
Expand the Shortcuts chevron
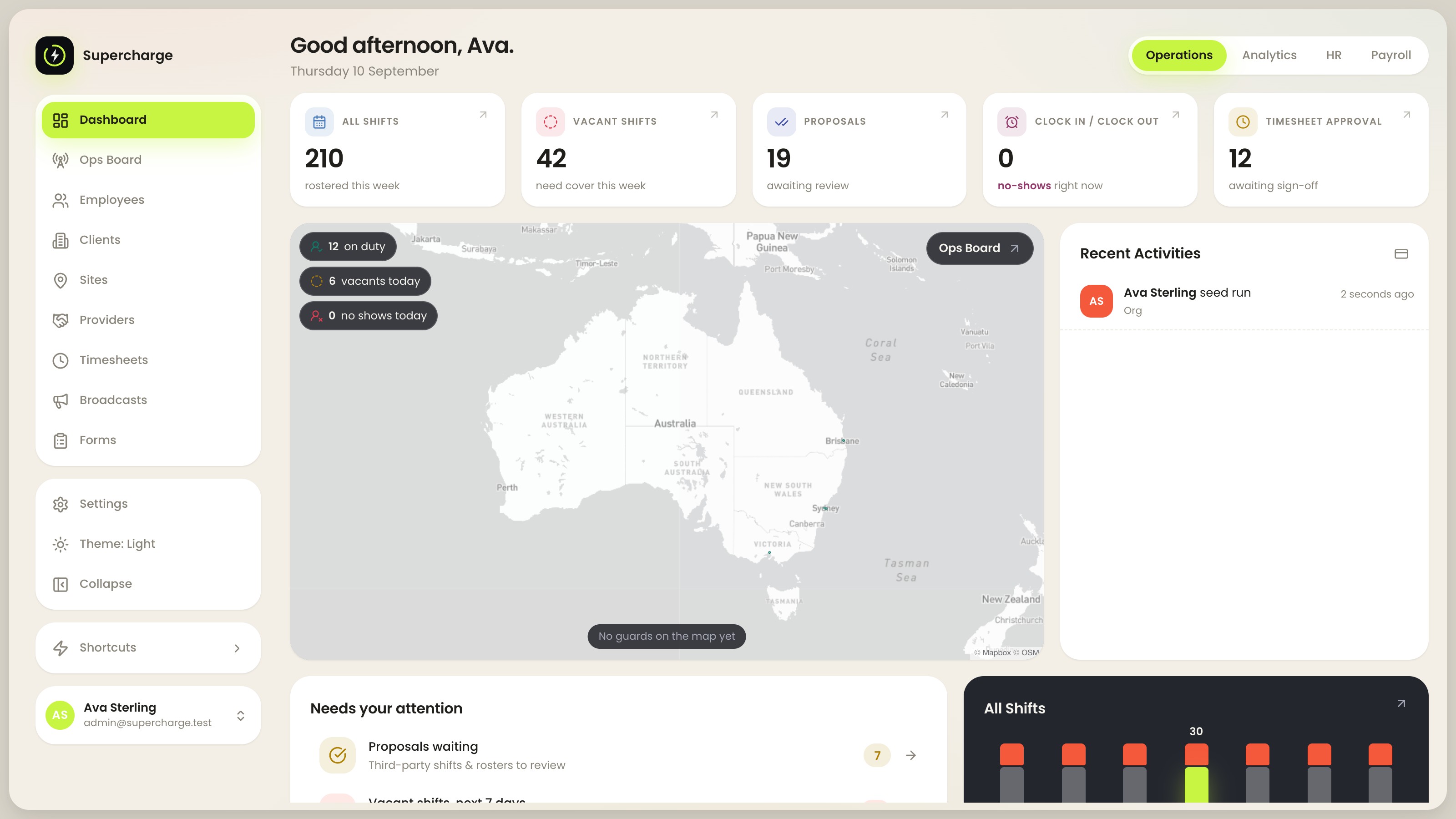pos(237,648)
